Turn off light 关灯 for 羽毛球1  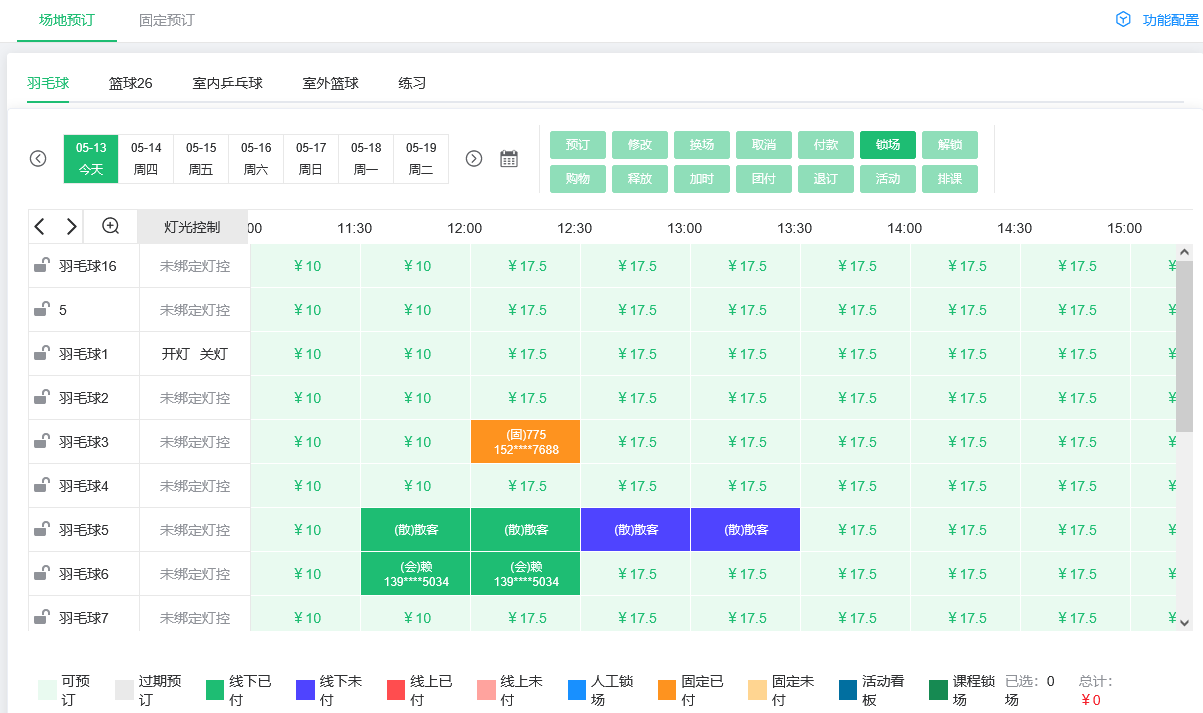click(x=213, y=354)
